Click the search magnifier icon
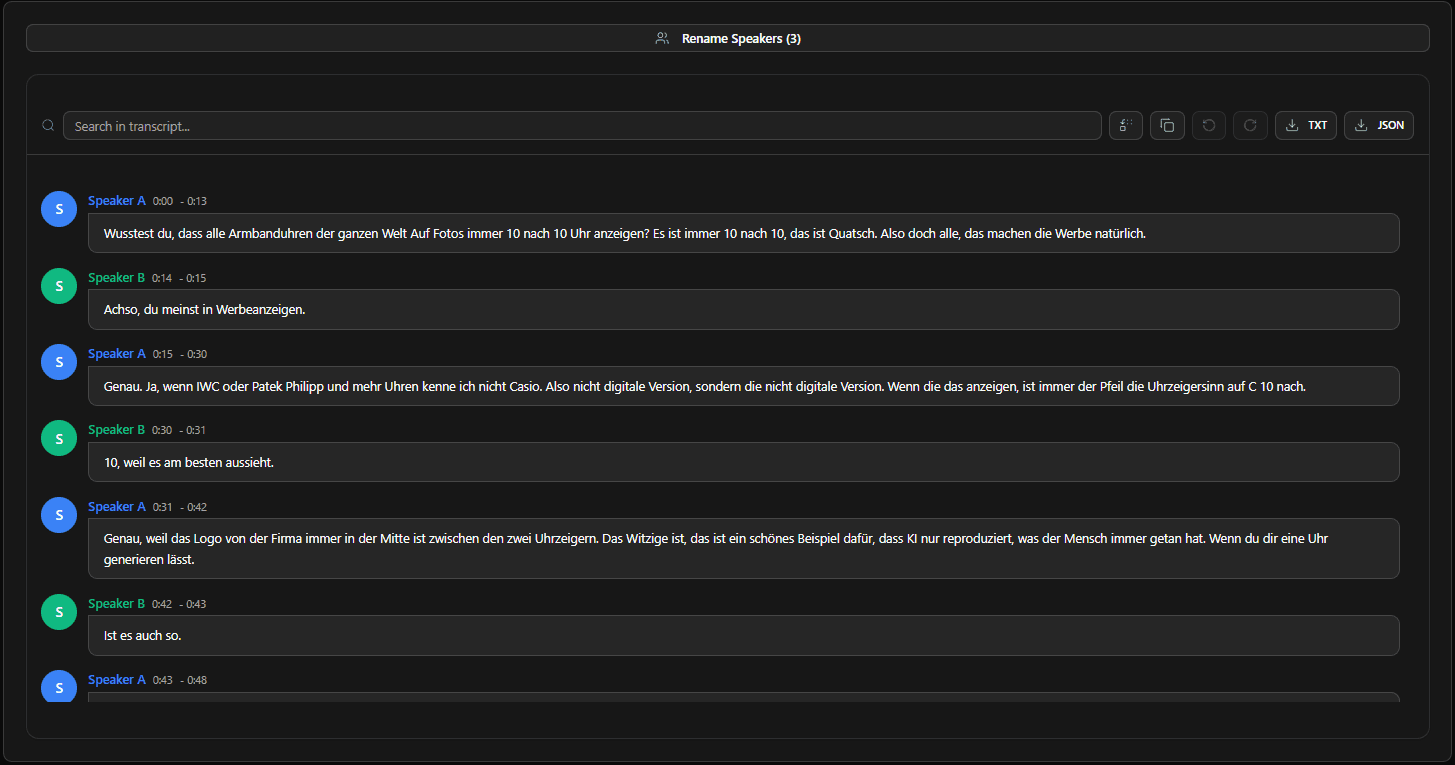This screenshot has width=1455, height=765. pos(48,124)
